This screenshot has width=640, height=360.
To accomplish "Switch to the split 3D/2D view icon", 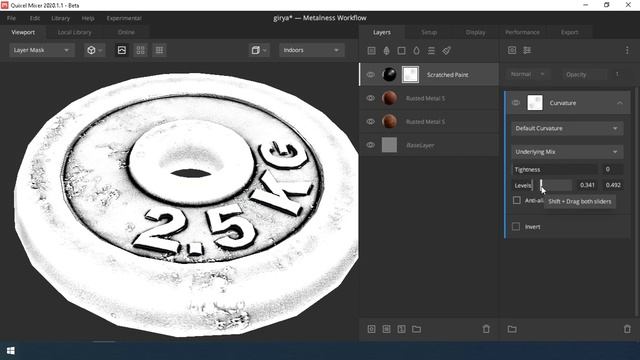I will pos(140,50).
